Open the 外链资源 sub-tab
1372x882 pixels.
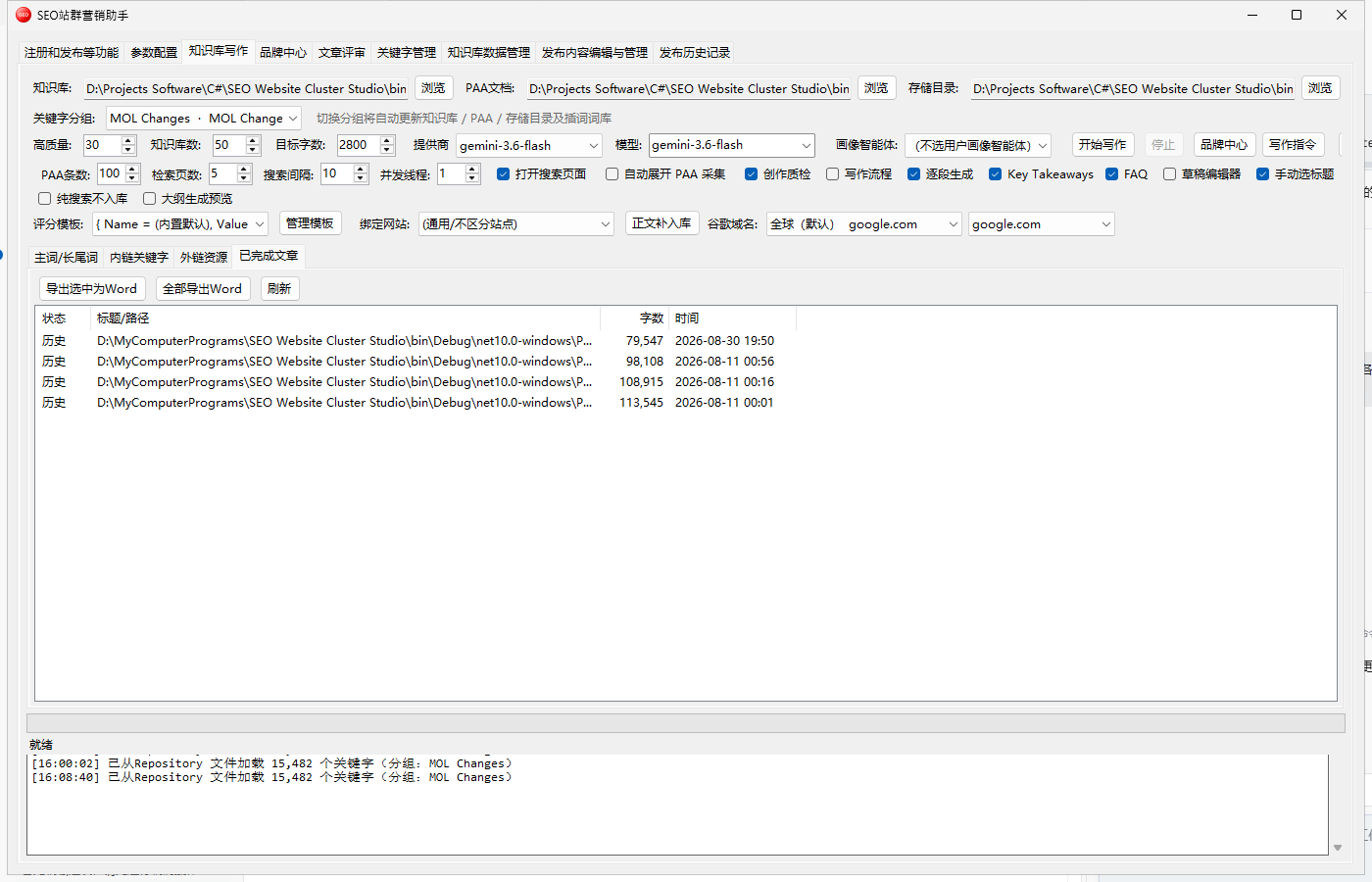(204, 258)
